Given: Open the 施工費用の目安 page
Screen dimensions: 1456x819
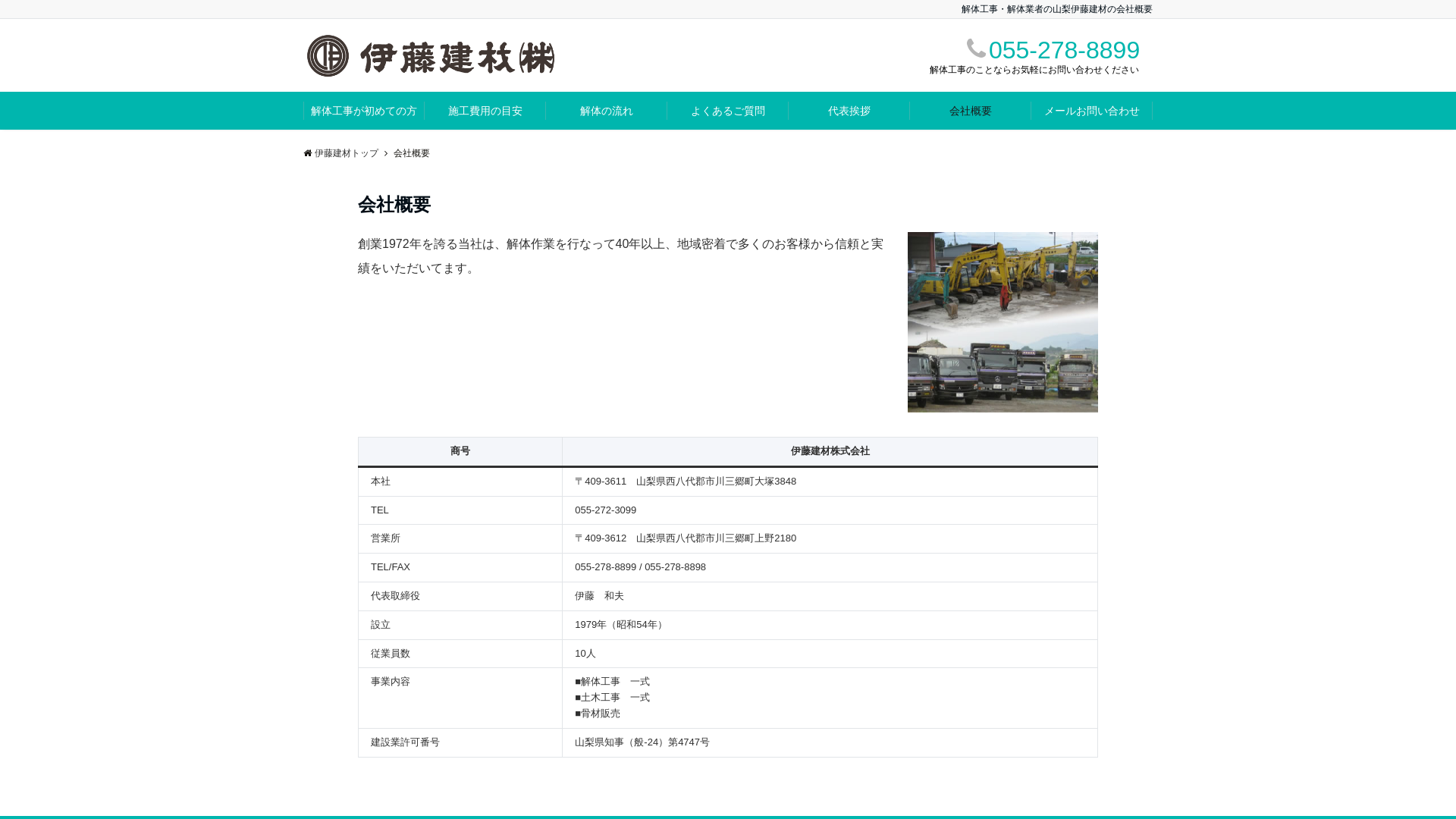Looking at the screenshot, I should [486, 111].
